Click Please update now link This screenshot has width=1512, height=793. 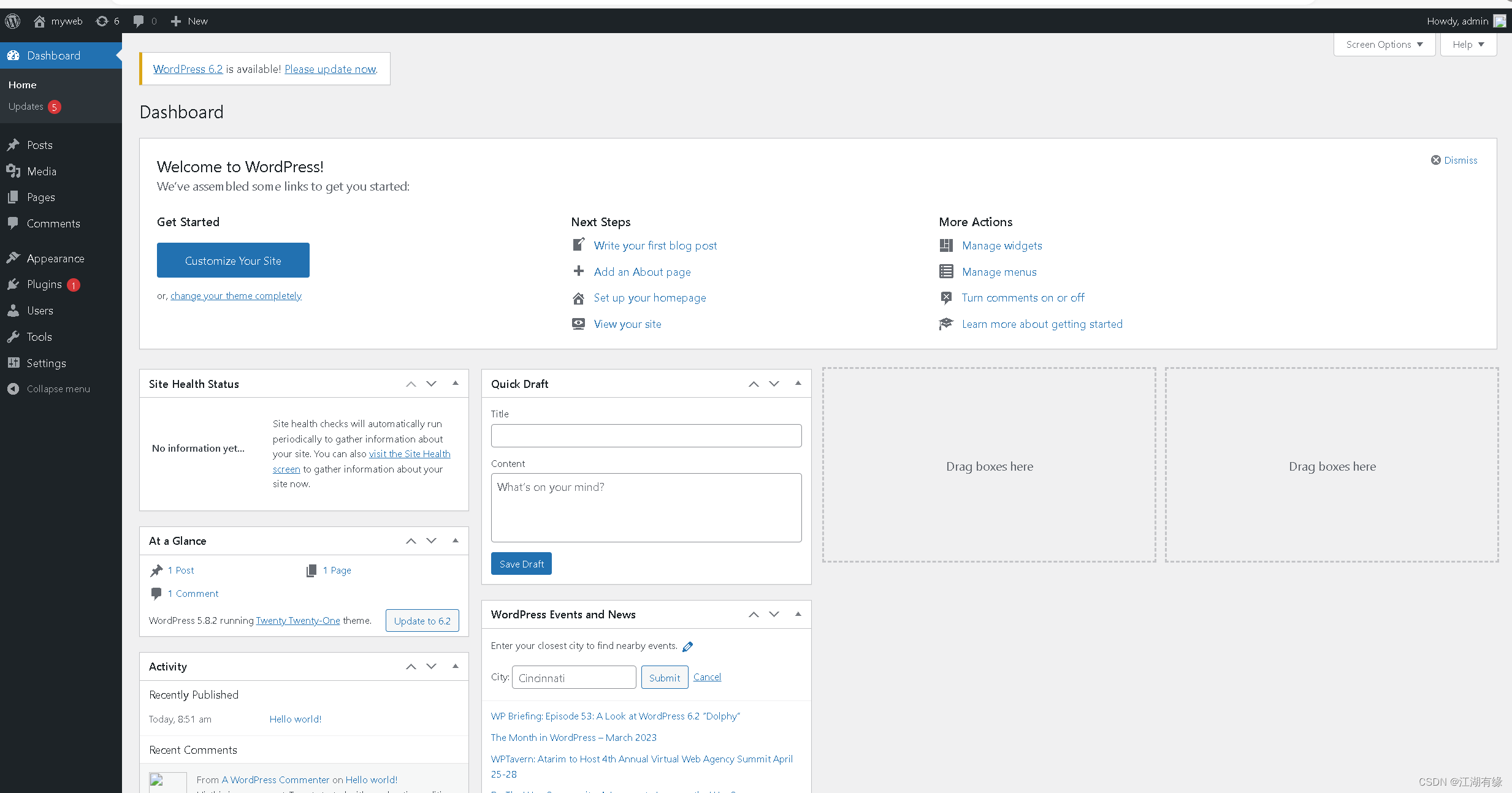(x=330, y=68)
